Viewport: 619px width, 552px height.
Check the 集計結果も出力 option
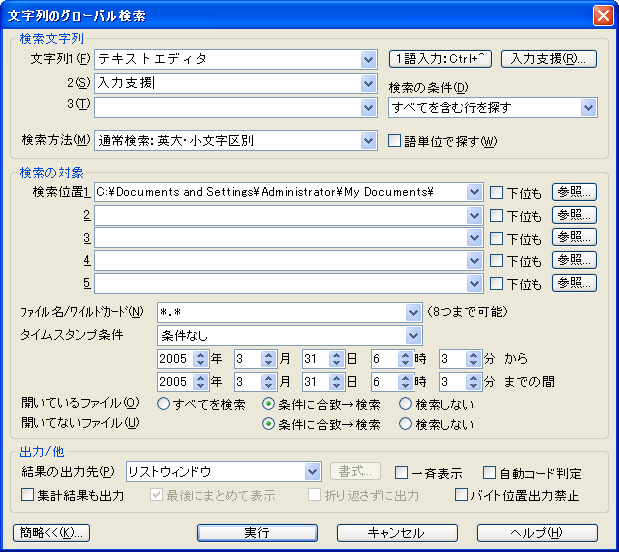(x=28, y=495)
